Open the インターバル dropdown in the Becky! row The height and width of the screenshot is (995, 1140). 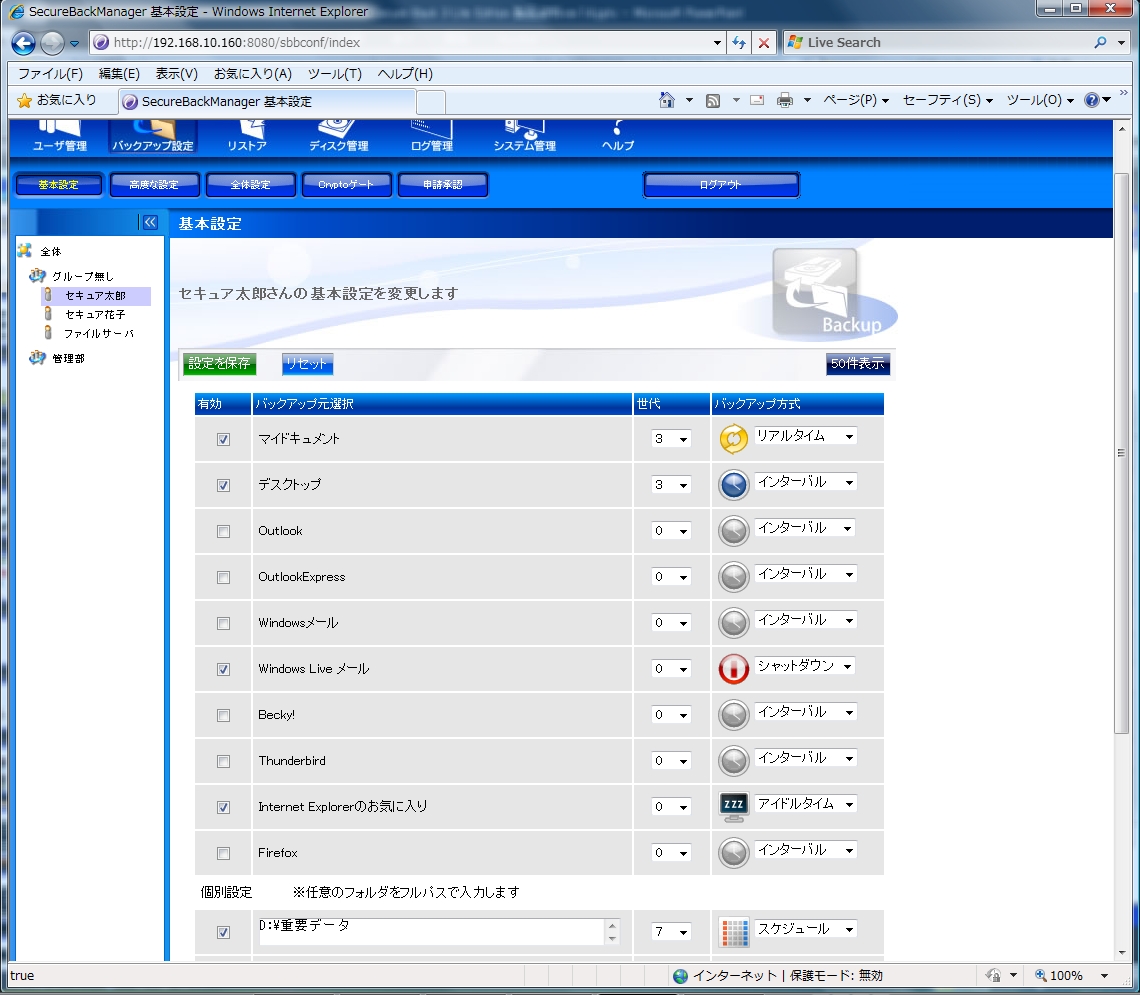(x=805, y=712)
